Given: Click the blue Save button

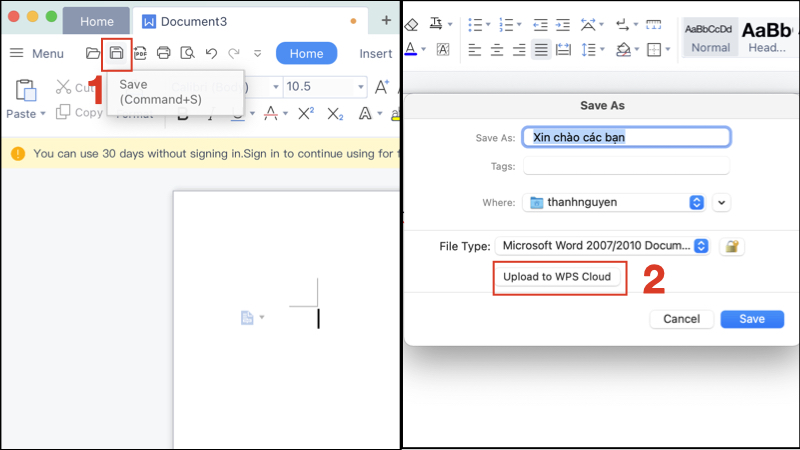Looking at the screenshot, I should pyautogui.click(x=752, y=319).
